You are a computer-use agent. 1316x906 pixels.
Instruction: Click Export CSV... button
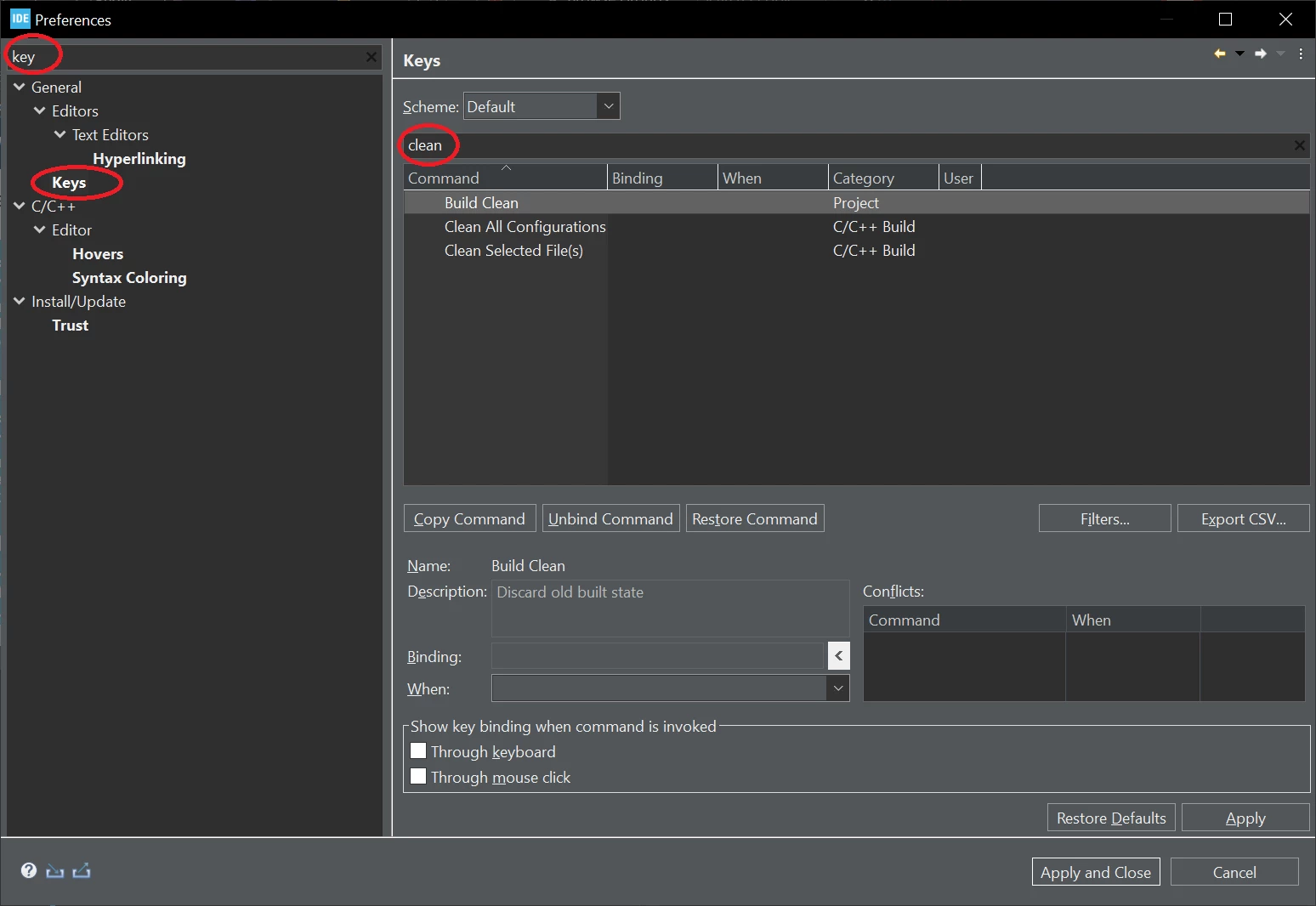click(x=1244, y=518)
